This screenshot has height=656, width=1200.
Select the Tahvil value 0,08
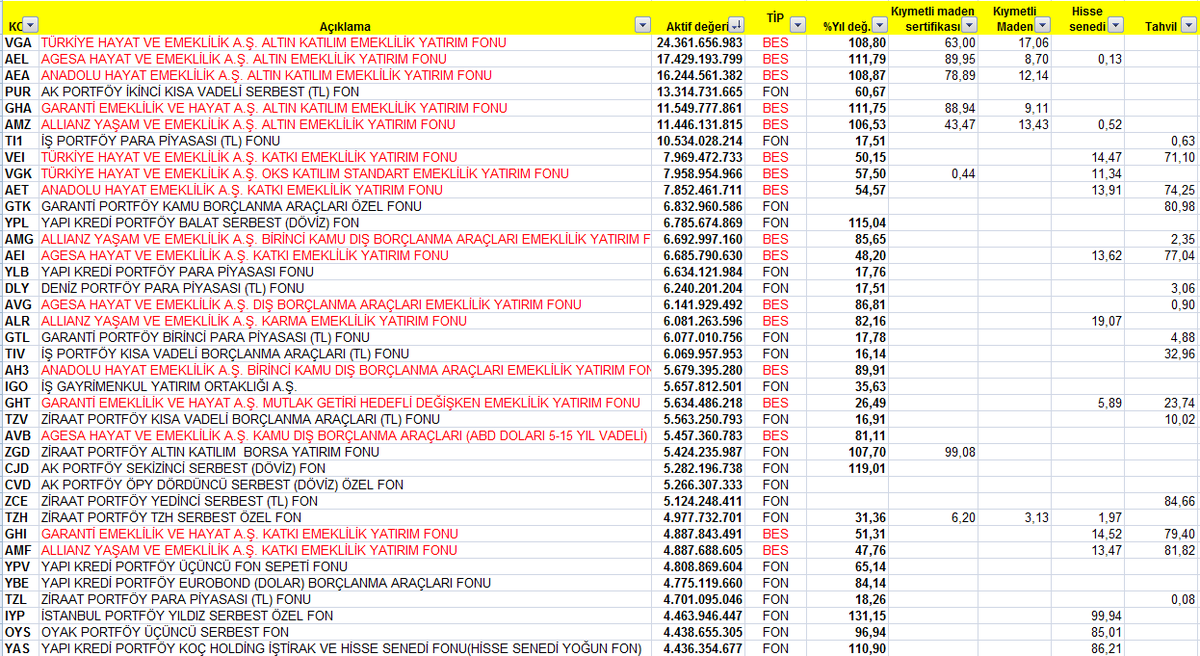tap(1181, 599)
